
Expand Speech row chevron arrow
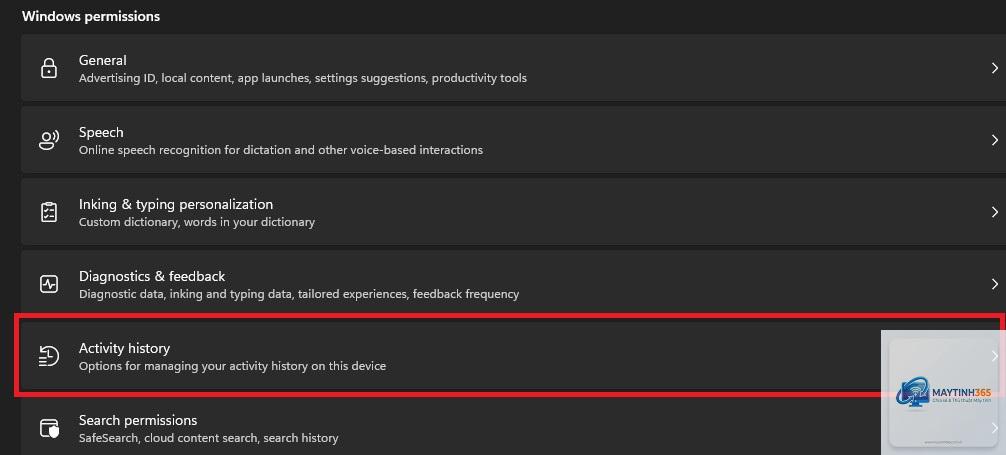pos(995,140)
